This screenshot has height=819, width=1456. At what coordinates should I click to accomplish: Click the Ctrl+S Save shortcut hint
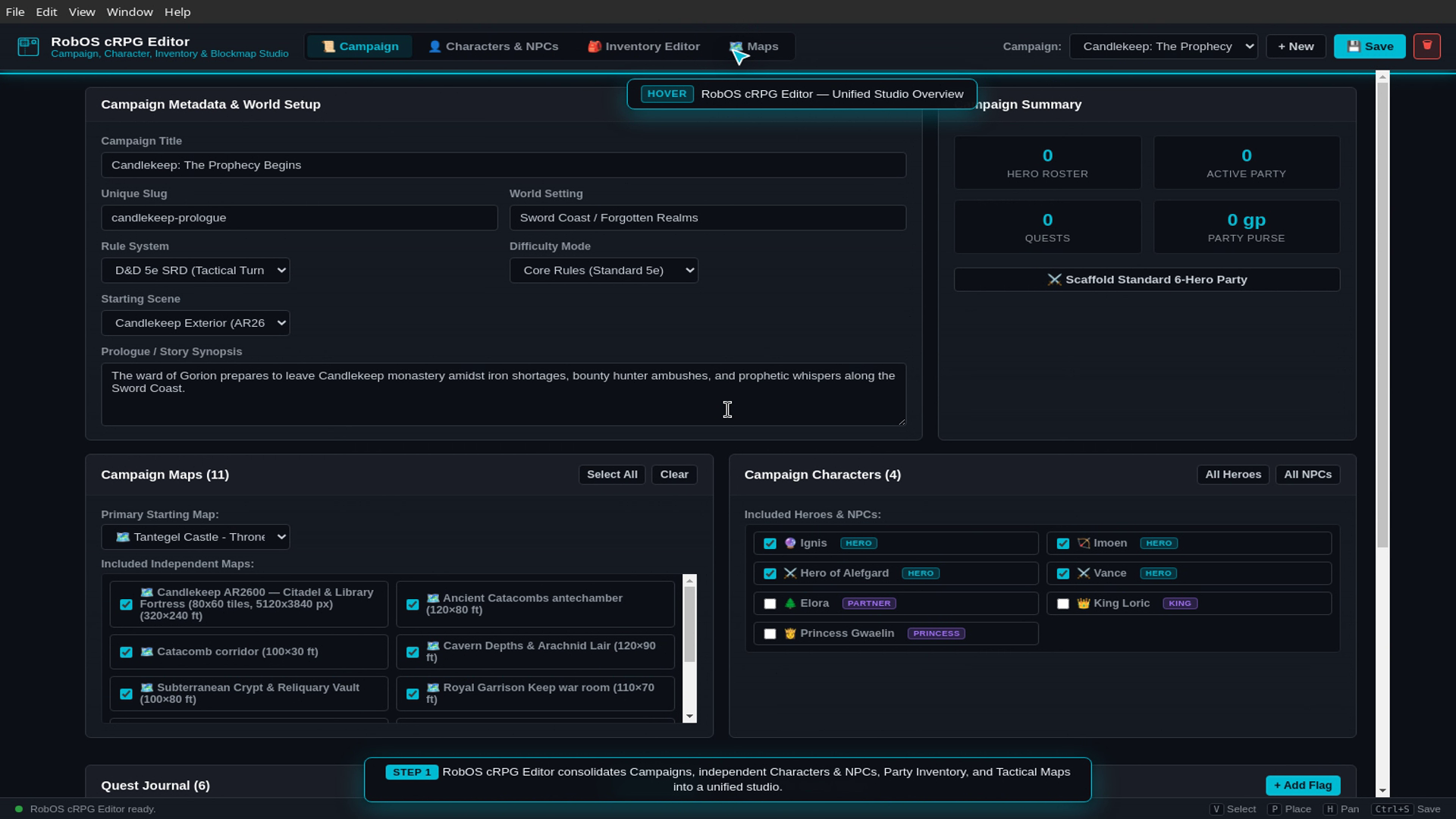pos(1406,809)
